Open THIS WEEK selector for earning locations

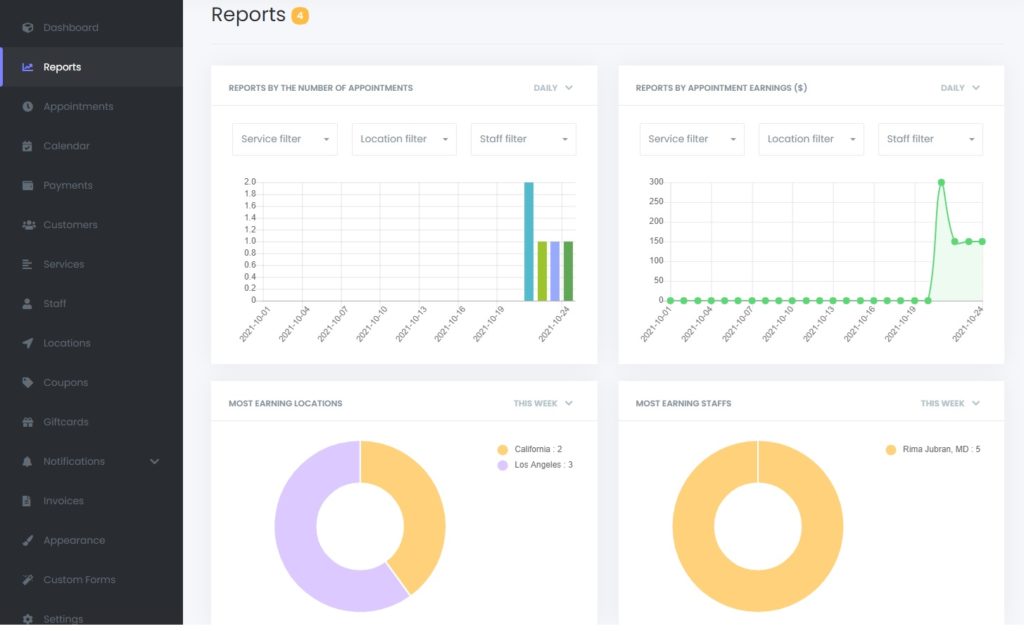(x=543, y=403)
